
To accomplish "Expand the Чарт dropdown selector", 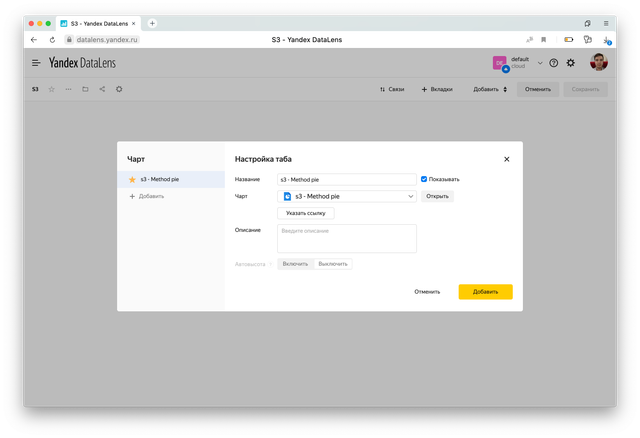I will tap(411, 196).
